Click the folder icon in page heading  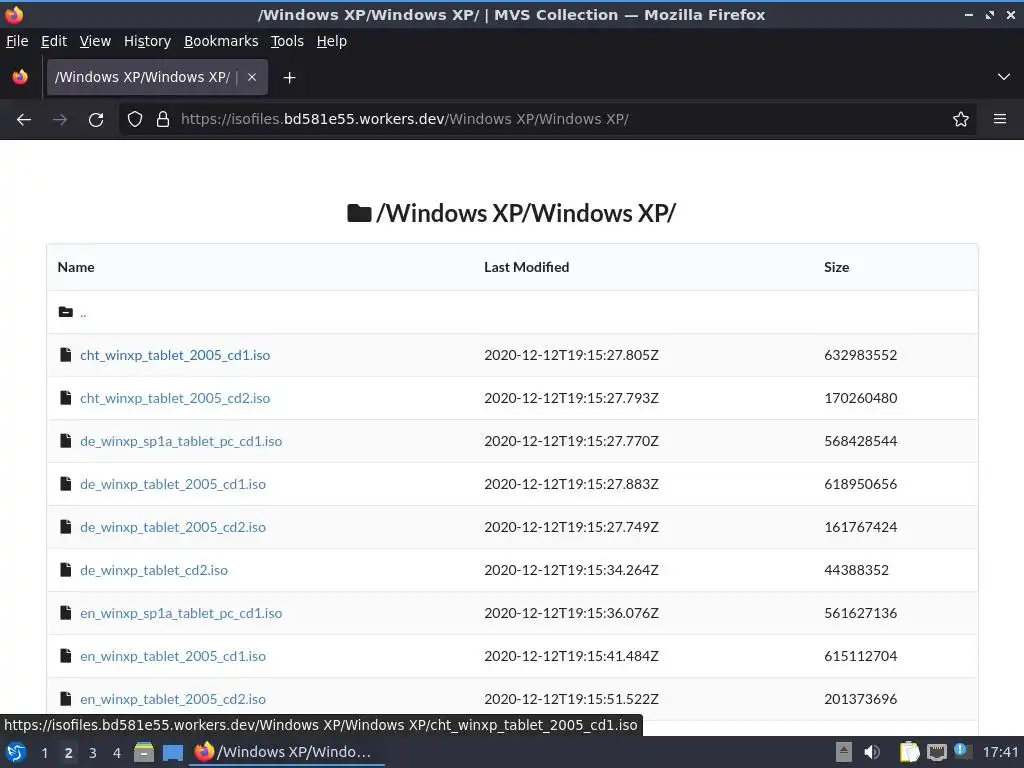tap(359, 213)
